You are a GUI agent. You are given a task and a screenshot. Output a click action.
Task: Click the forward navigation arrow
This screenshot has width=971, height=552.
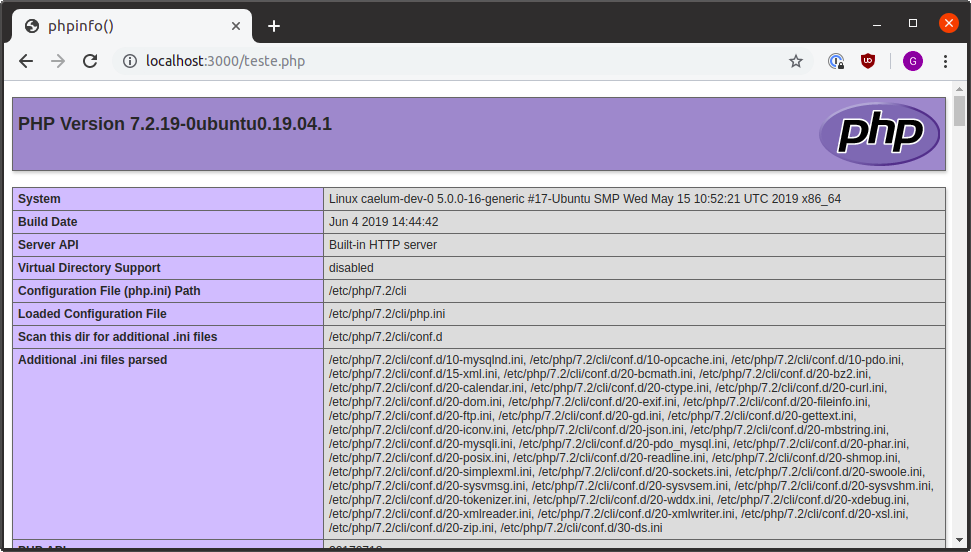pyautogui.click(x=58, y=61)
